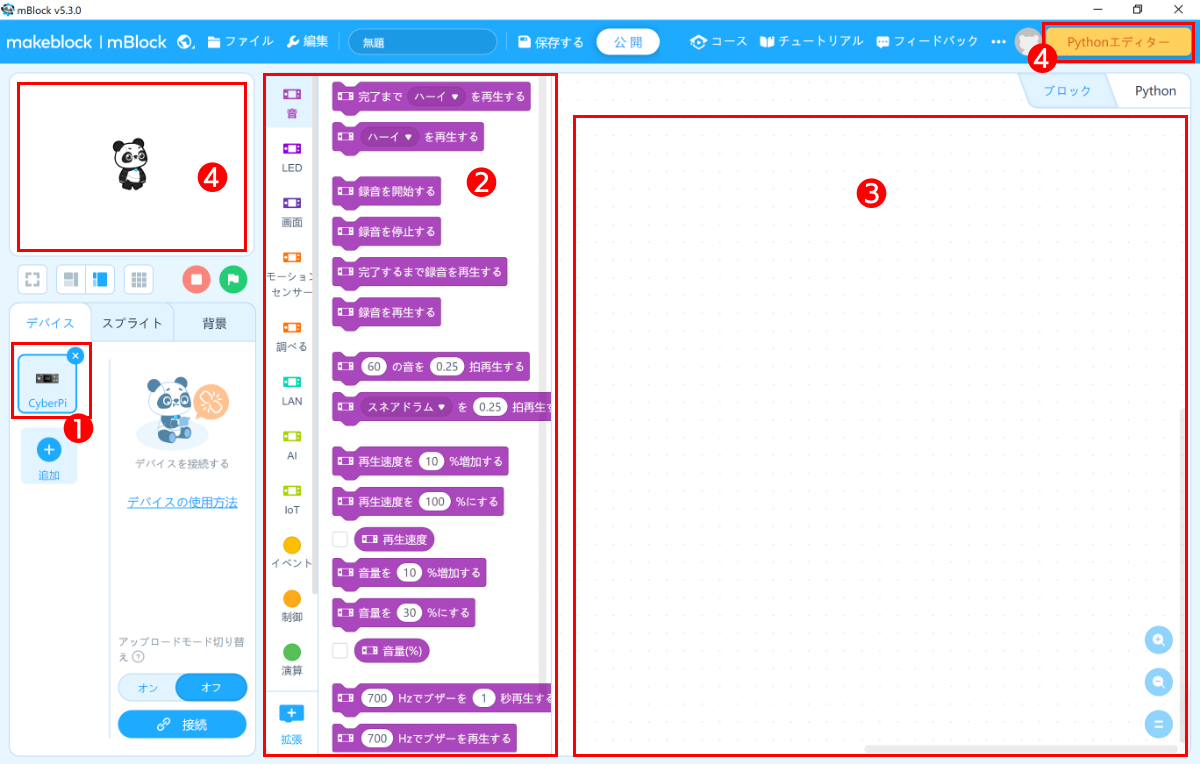Open the 編集 menu
This screenshot has width=1200, height=764.
click(308, 42)
